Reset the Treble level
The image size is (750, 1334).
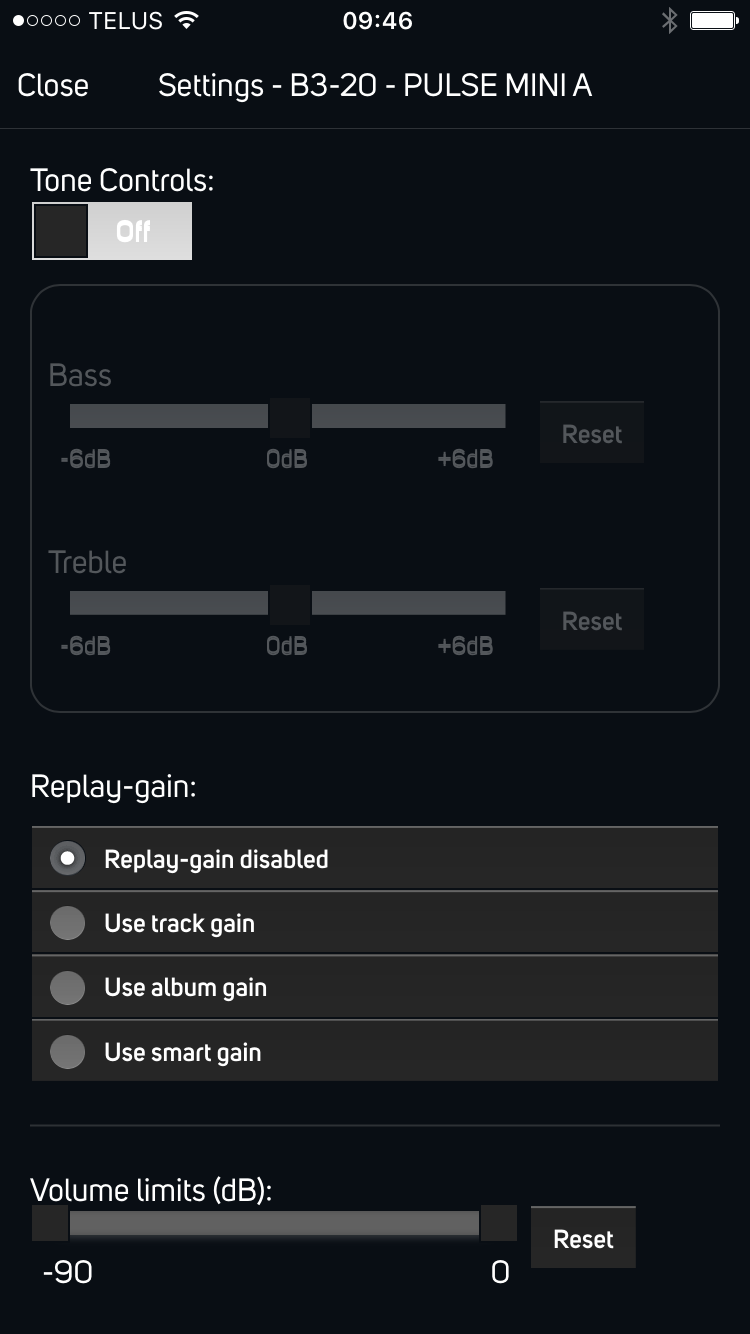(591, 621)
